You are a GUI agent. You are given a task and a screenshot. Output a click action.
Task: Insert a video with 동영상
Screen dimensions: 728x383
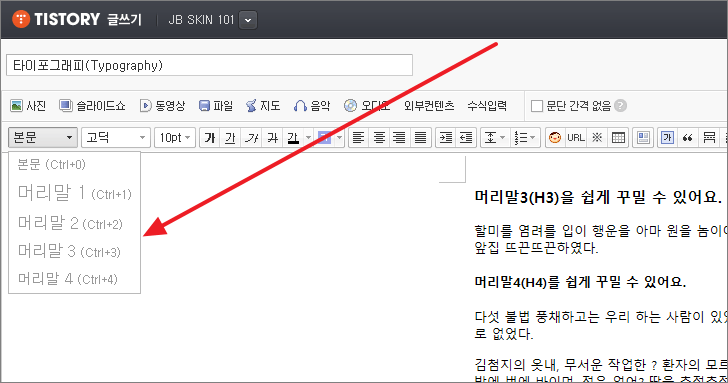coord(162,106)
